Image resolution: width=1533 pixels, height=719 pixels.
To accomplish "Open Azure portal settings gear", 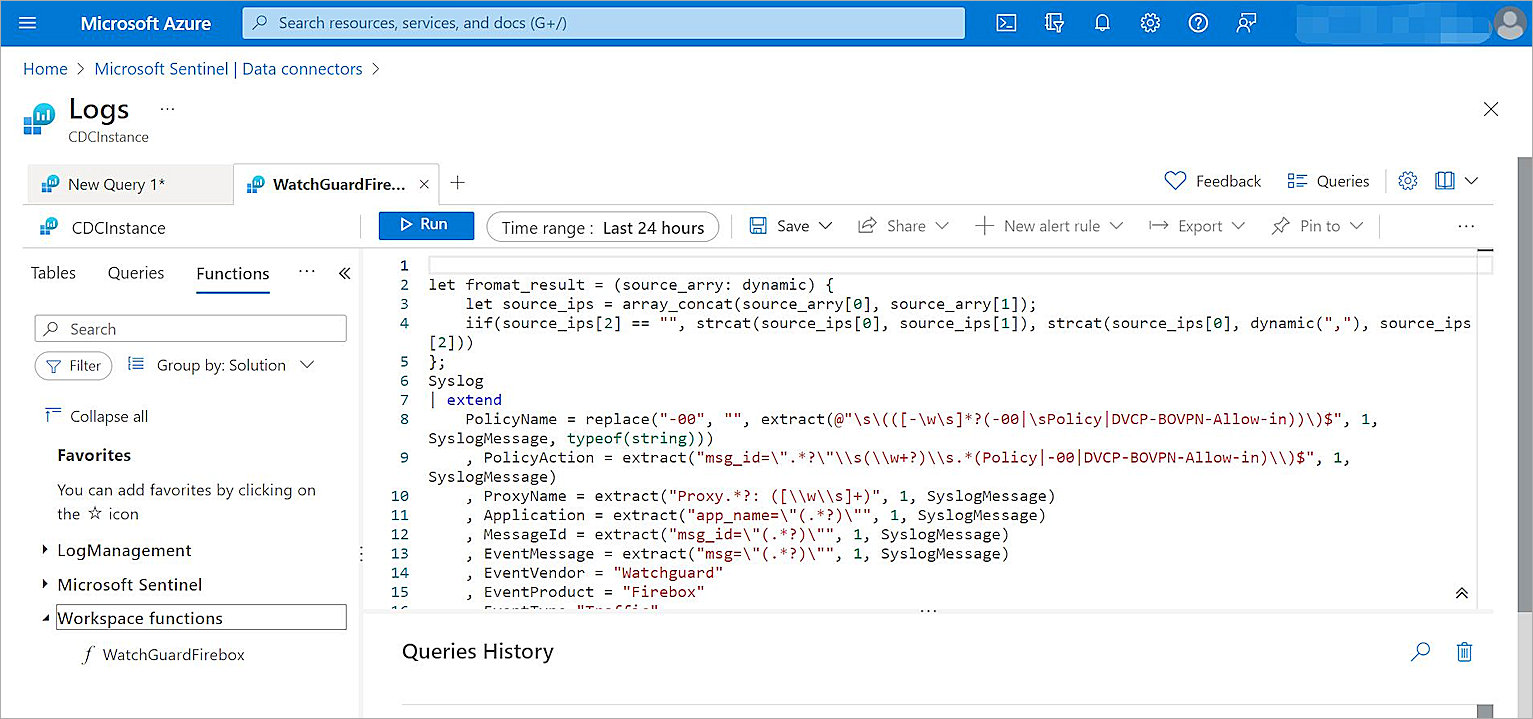I will click(1150, 22).
